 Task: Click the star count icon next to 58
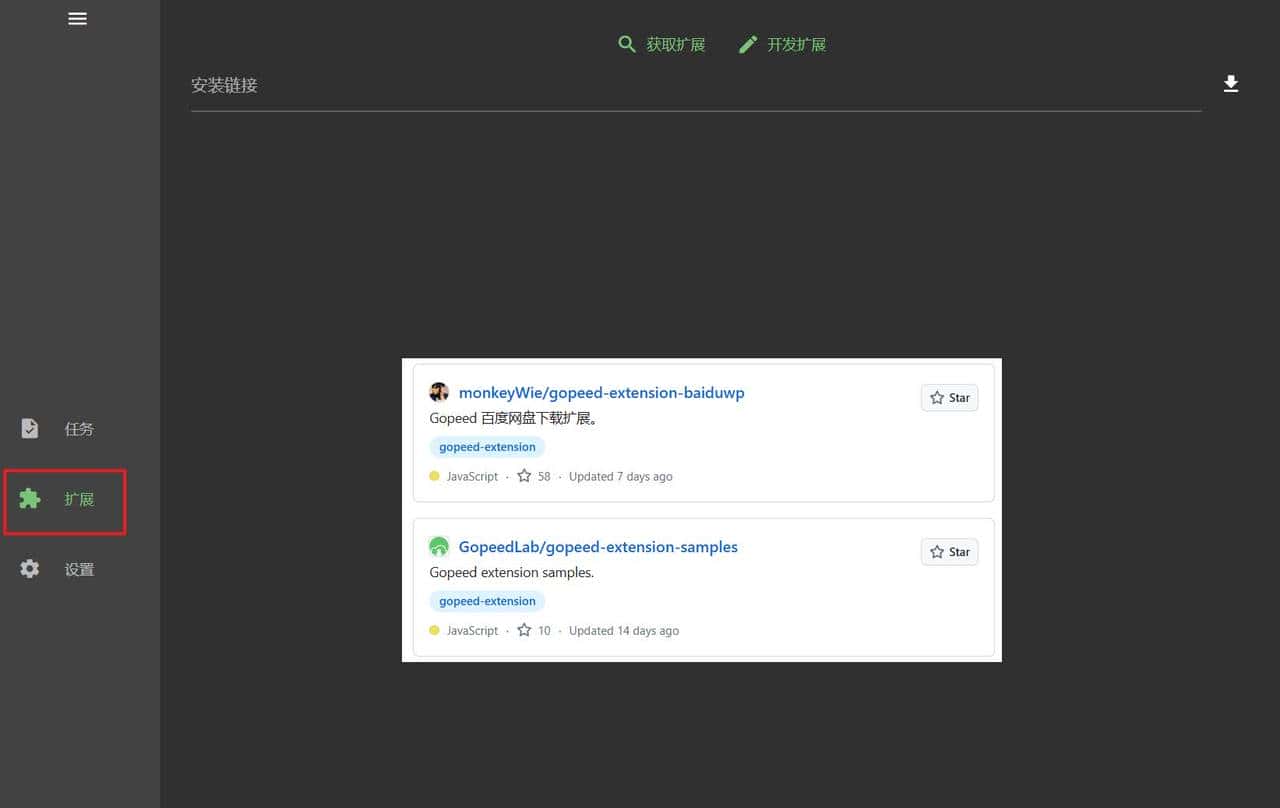[x=524, y=476]
